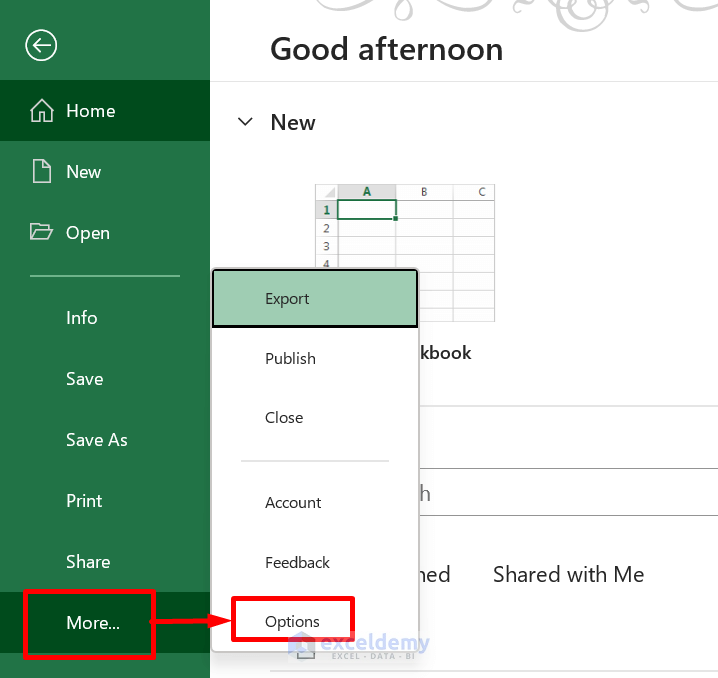Viewport: 718px width, 678px height.
Task: Click the Home label in sidebar
Action: pos(91,111)
